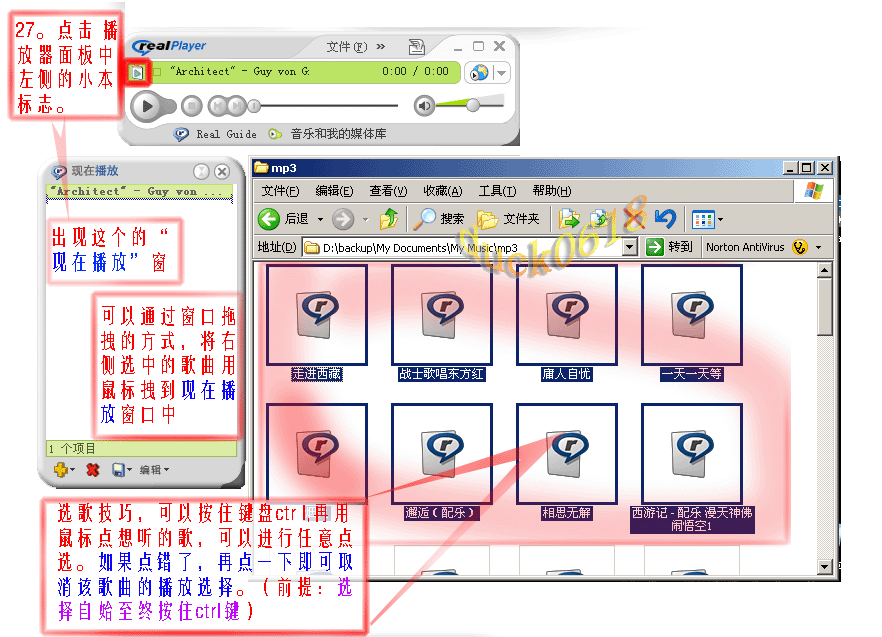The height and width of the screenshot is (637, 882).
Task: Open the Real Guide link
Action: click(x=226, y=134)
